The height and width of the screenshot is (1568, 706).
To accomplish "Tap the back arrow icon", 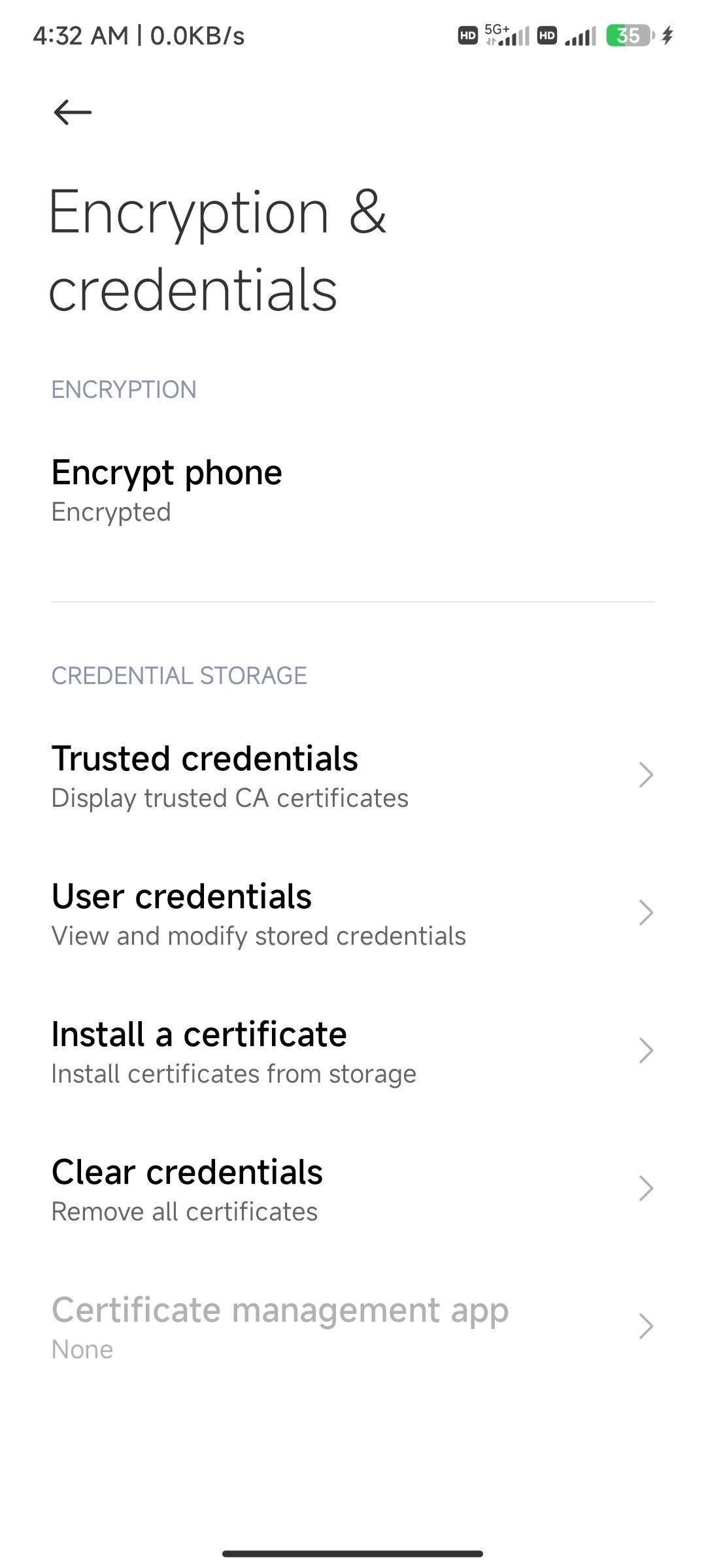I will (x=72, y=112).
